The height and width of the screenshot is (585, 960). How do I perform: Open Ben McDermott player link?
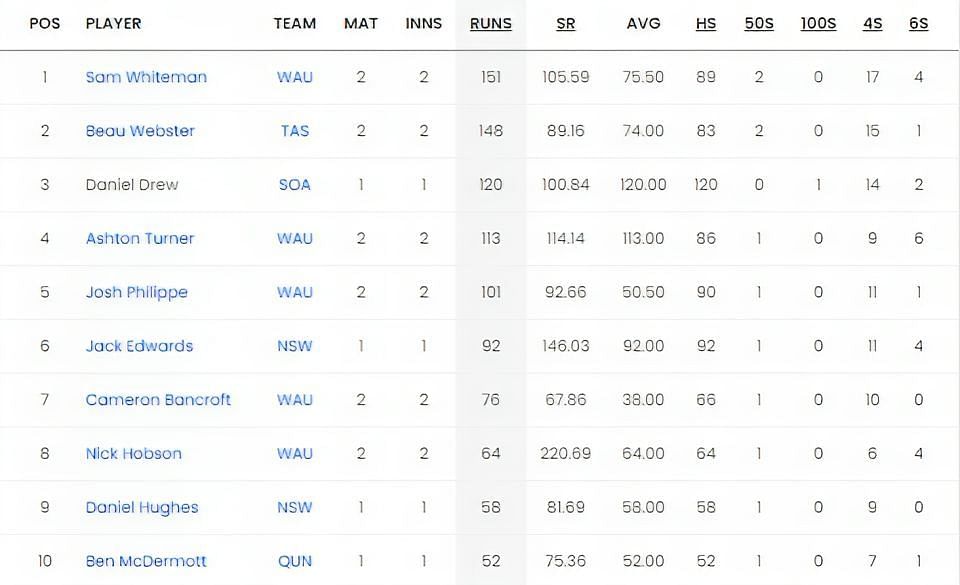click(x=146, y=562)
